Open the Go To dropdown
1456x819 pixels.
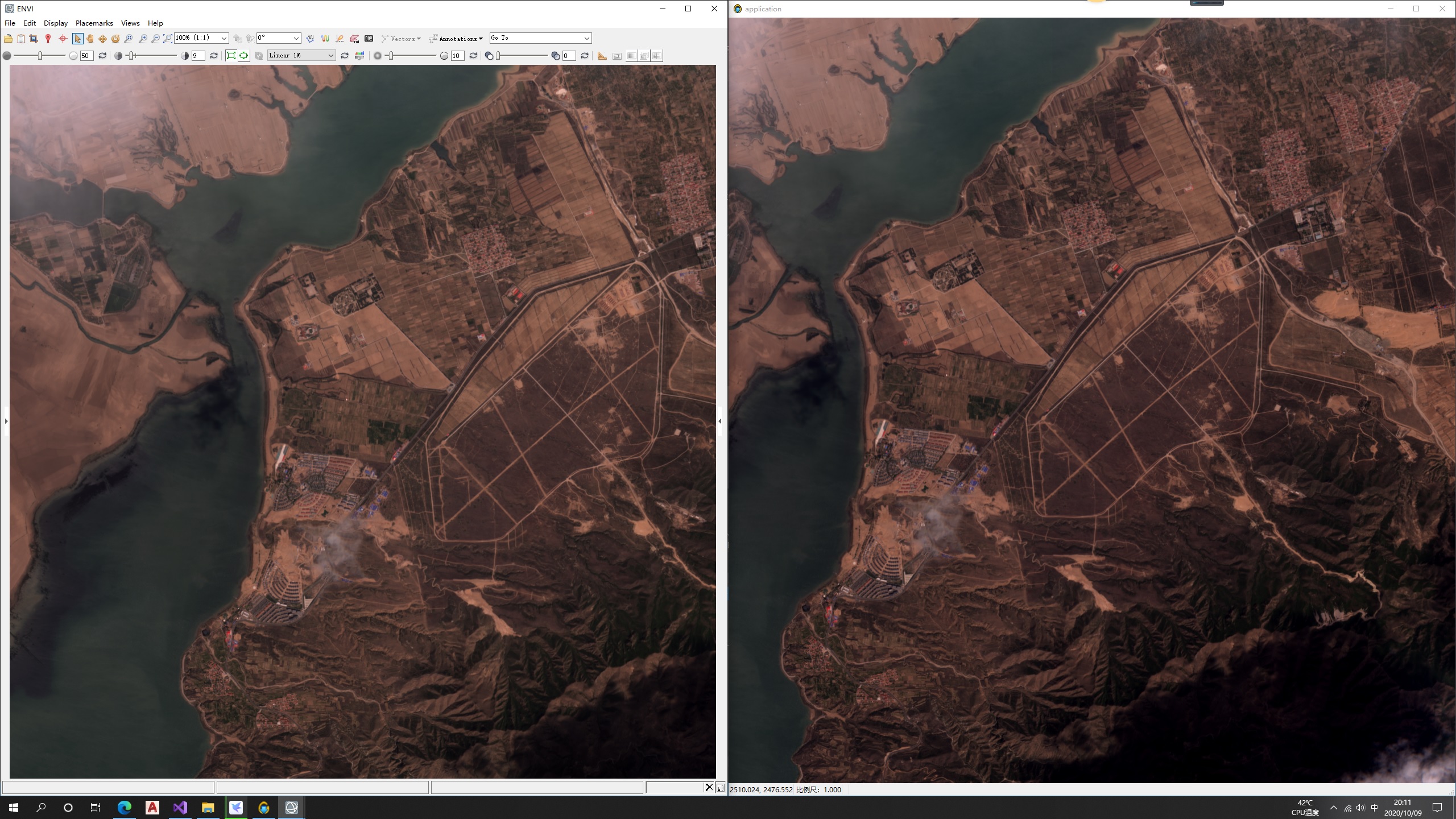586,38
